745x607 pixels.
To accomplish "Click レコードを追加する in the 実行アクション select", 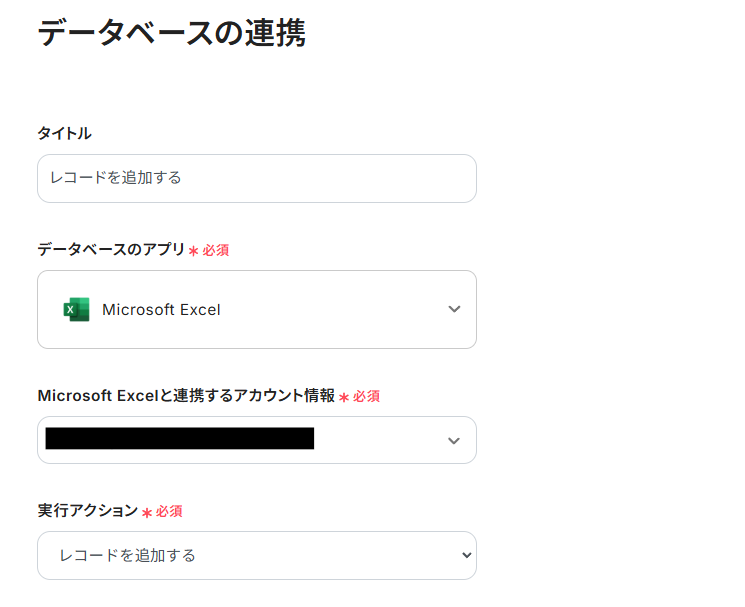I will (x=127, y=555).
